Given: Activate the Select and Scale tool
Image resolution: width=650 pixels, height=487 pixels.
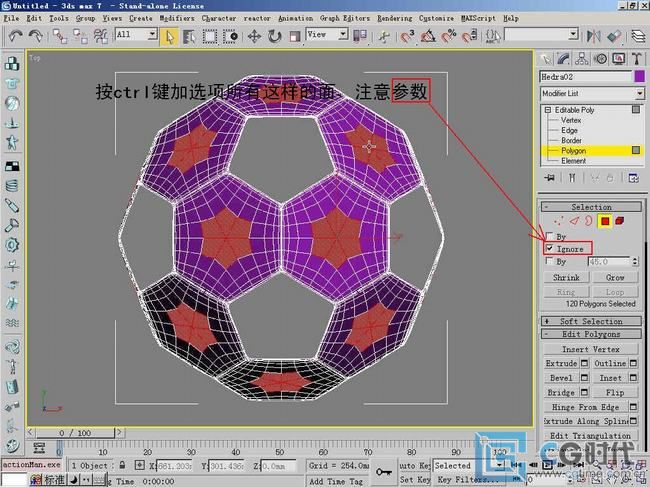Looking at the screenshot, I should 294,37.
